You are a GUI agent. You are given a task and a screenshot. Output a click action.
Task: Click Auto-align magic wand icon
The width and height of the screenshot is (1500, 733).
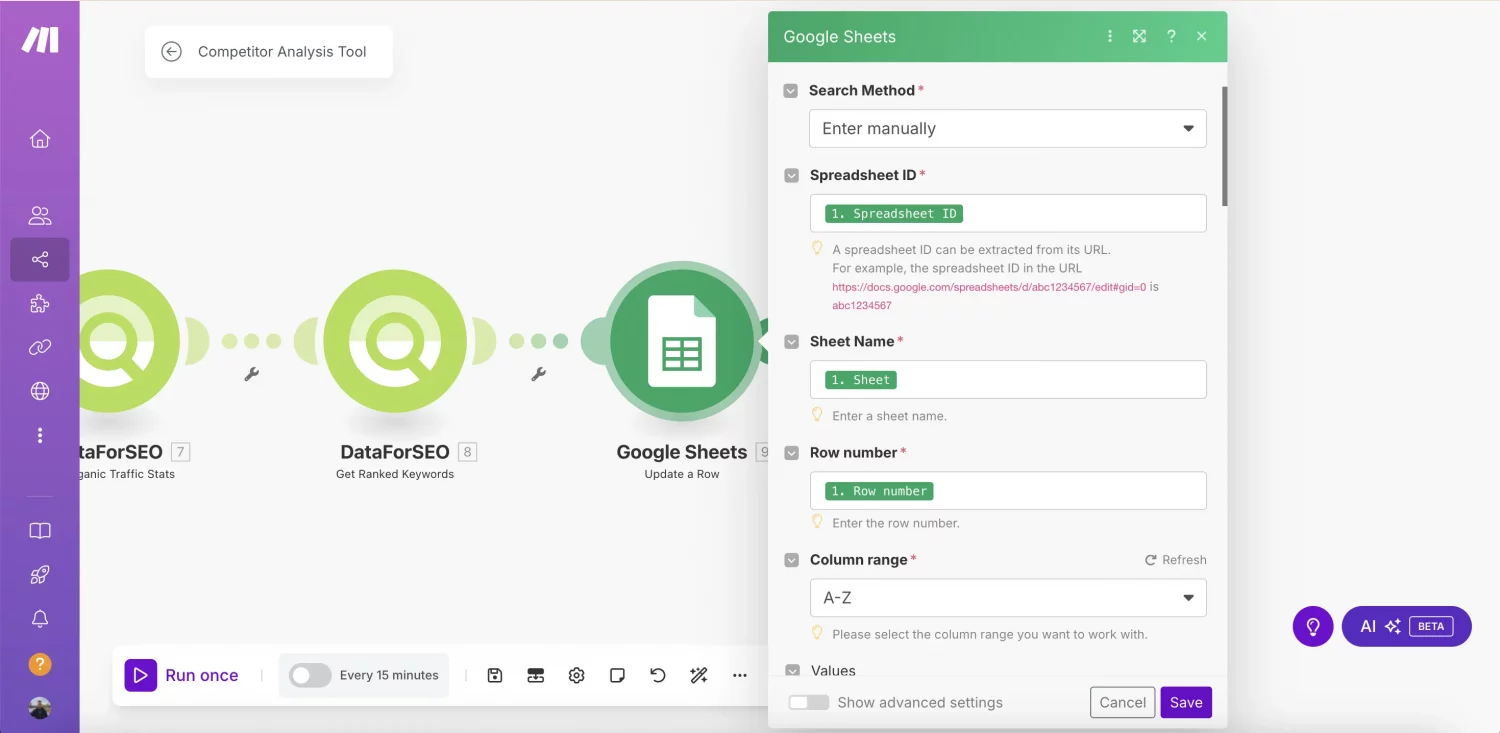click(x=699, y=675)
